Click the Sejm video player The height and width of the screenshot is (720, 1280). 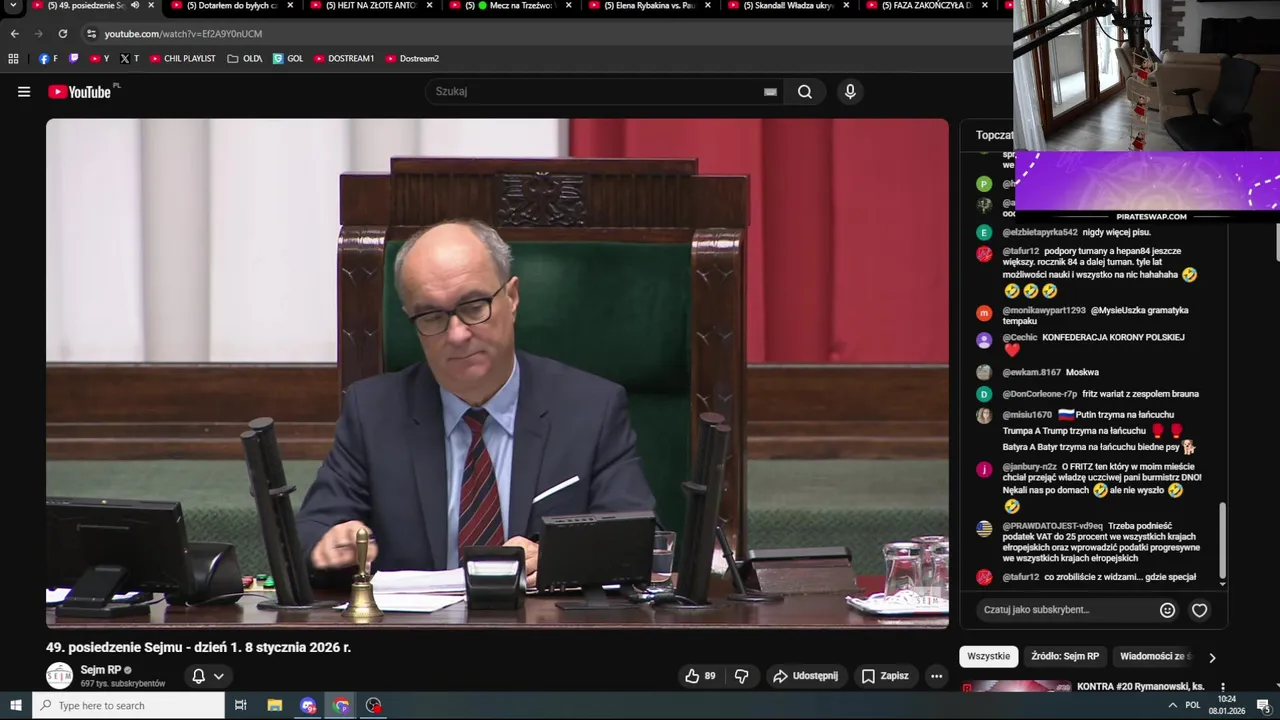pyautogui.click(x=497, y=373)
